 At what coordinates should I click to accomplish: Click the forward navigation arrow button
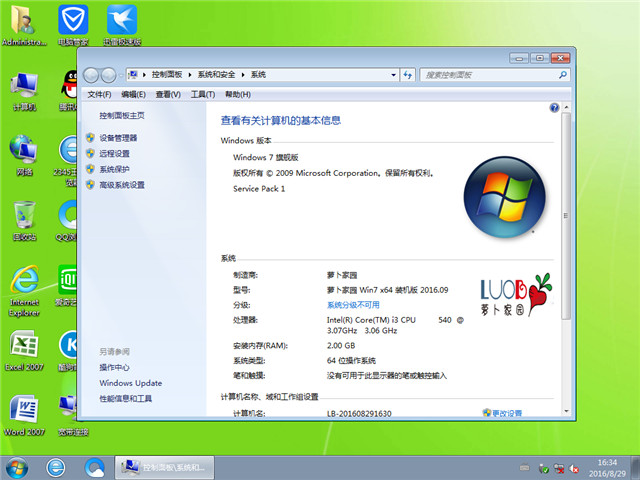click(x=108, y=75)
